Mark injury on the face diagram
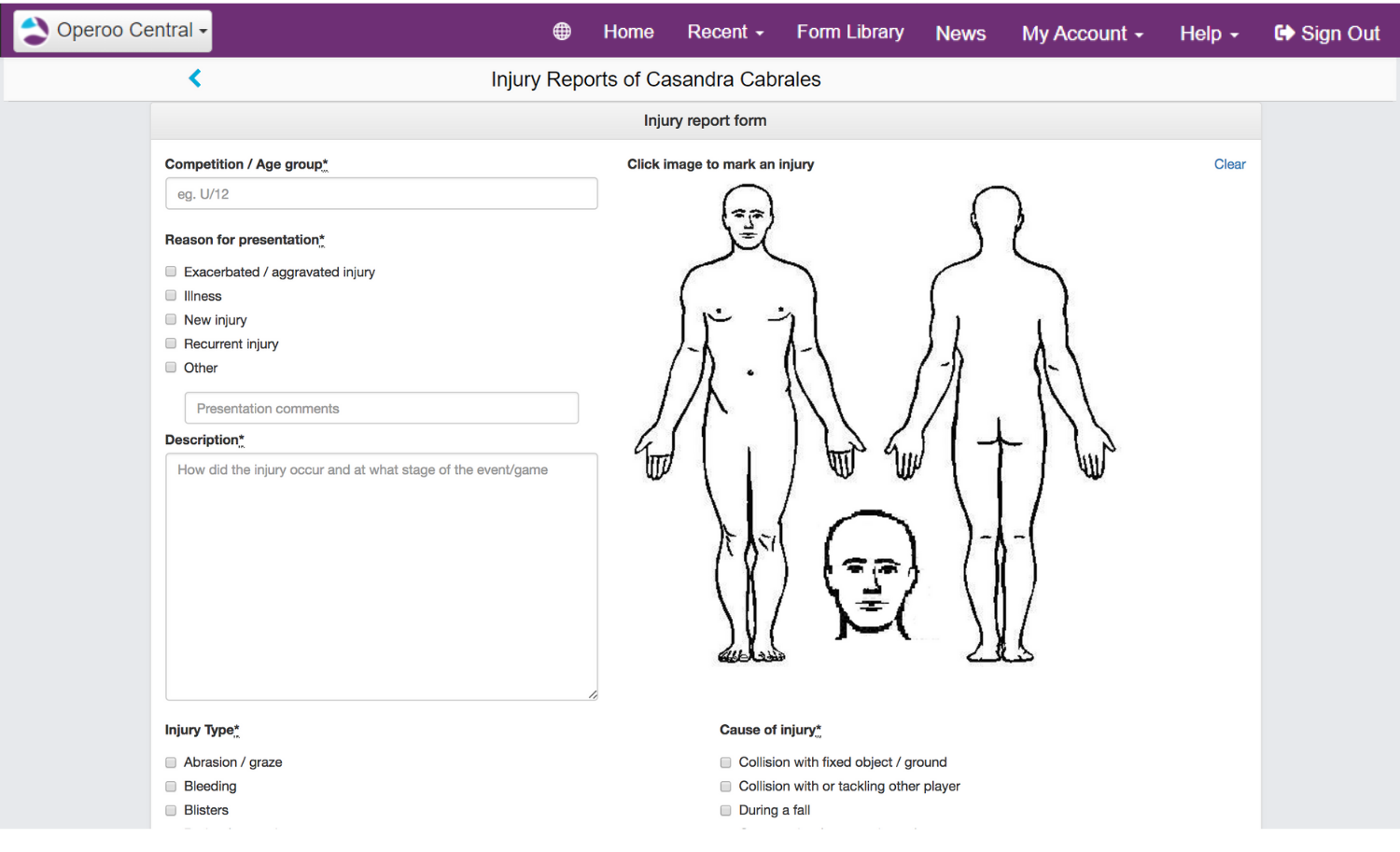 (871, 574)
